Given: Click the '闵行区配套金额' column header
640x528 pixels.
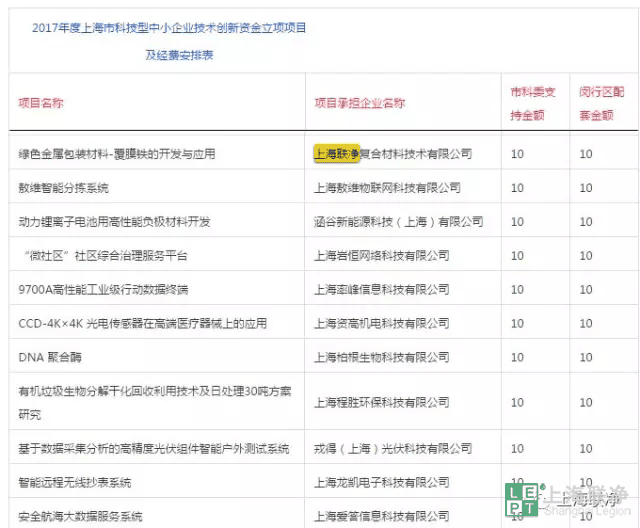Looking at the screenshot, I should (x=602, y=104).
